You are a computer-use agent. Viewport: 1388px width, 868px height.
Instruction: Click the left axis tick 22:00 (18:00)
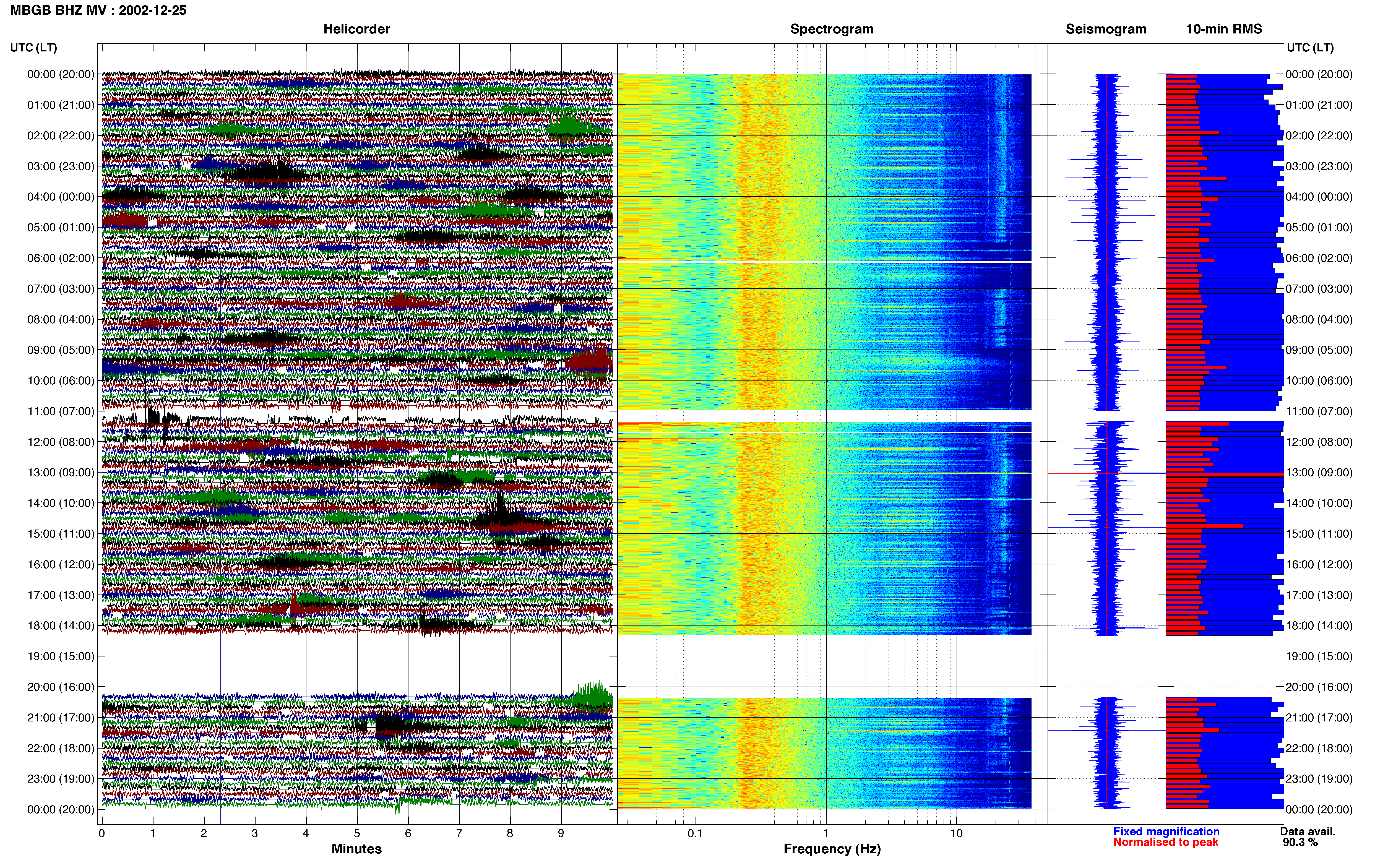(x=61, y=749)
